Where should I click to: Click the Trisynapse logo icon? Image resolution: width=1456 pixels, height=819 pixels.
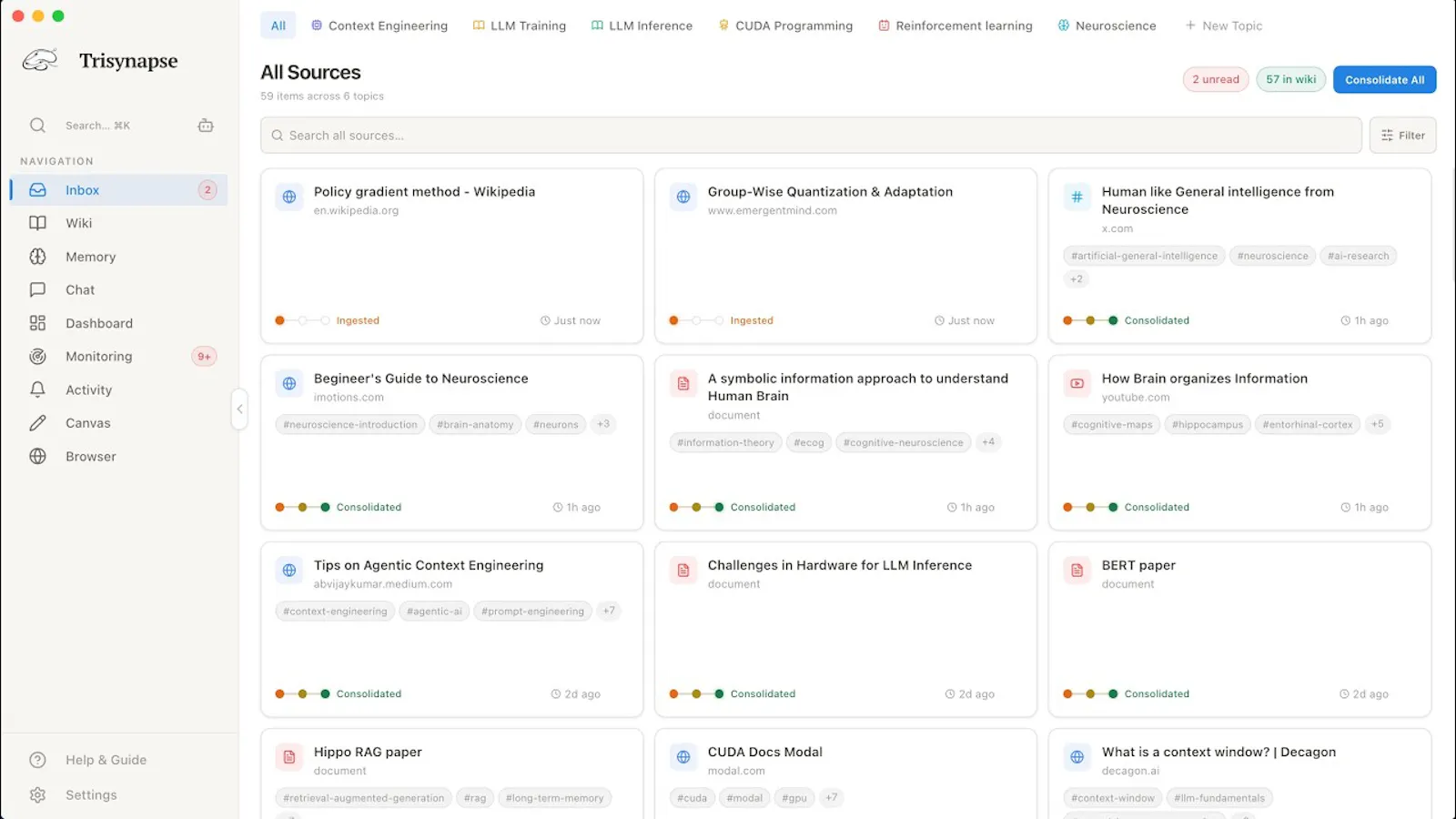click(40, 61)
